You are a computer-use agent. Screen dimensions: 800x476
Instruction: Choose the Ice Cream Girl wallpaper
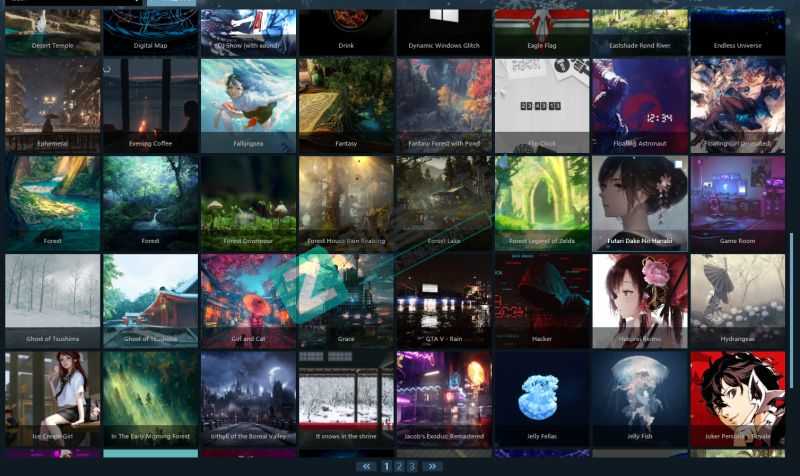pos(52,397)
